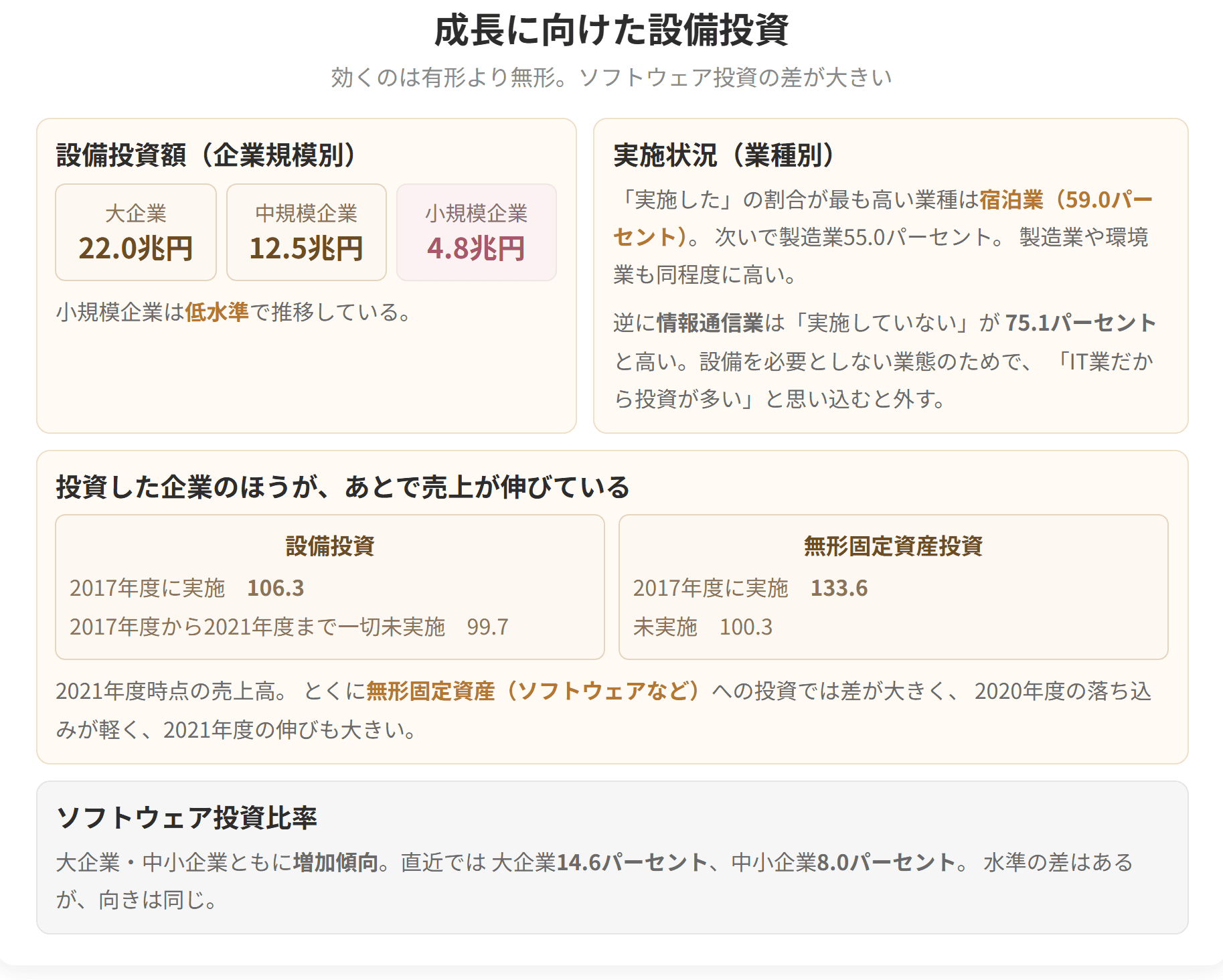Click the 設備投資 card title
The image size is (1223, 980).
click(330, 546)
